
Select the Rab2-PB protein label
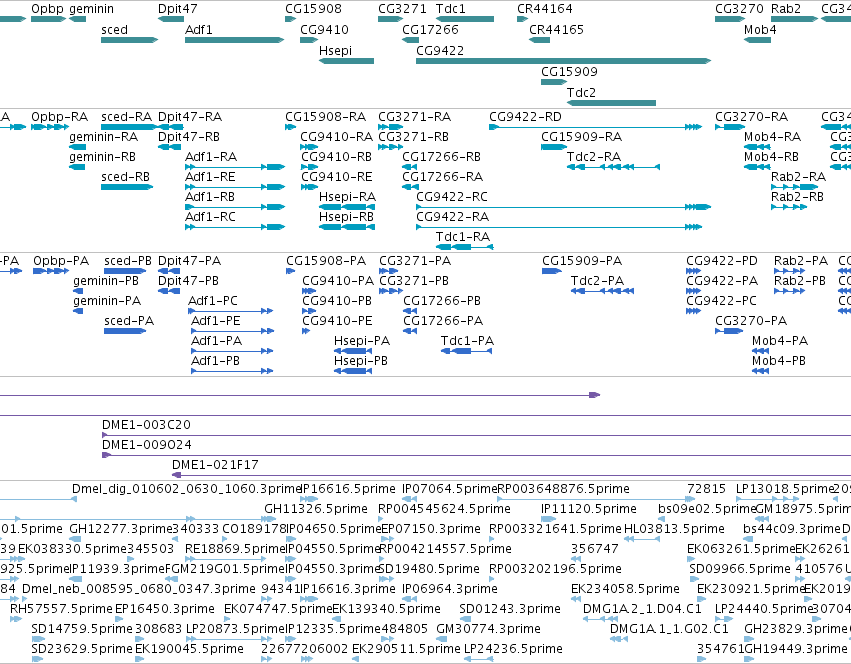pos(799,281)
